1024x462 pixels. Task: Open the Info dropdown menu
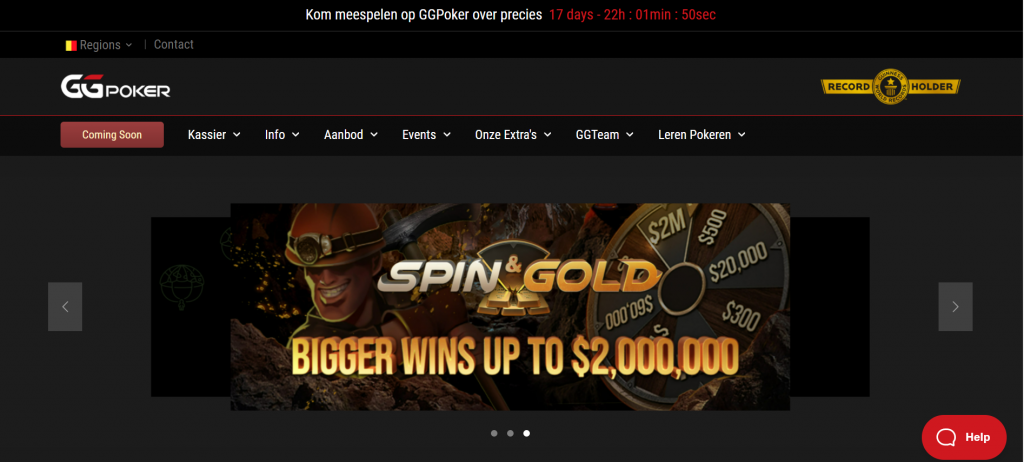click(x=282, y=135)
